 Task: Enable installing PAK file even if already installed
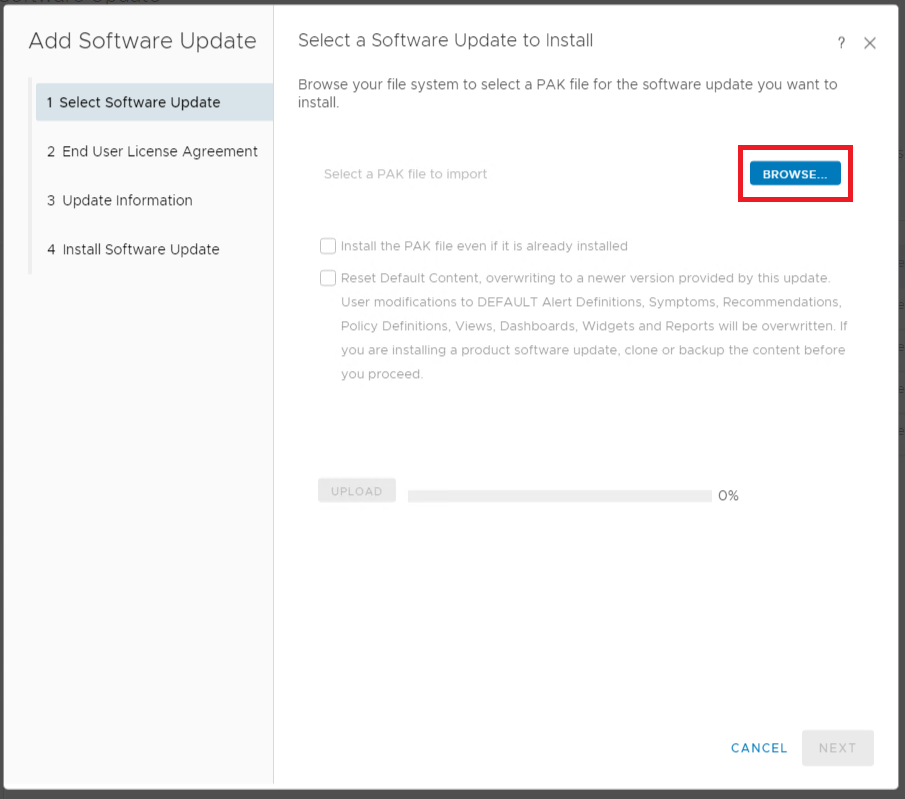click(328, 246)
